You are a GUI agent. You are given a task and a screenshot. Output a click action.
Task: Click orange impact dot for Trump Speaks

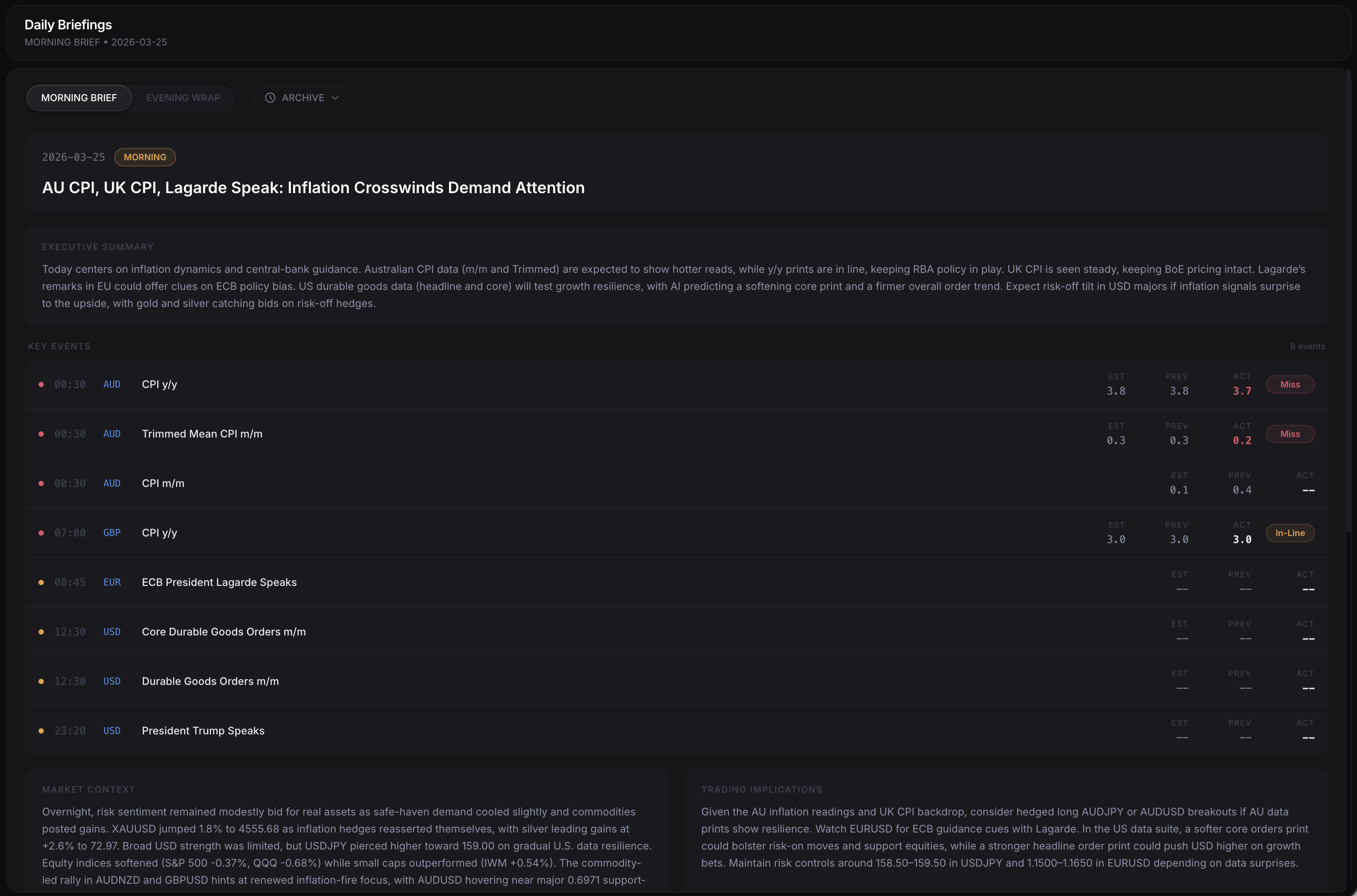(41, 731)
